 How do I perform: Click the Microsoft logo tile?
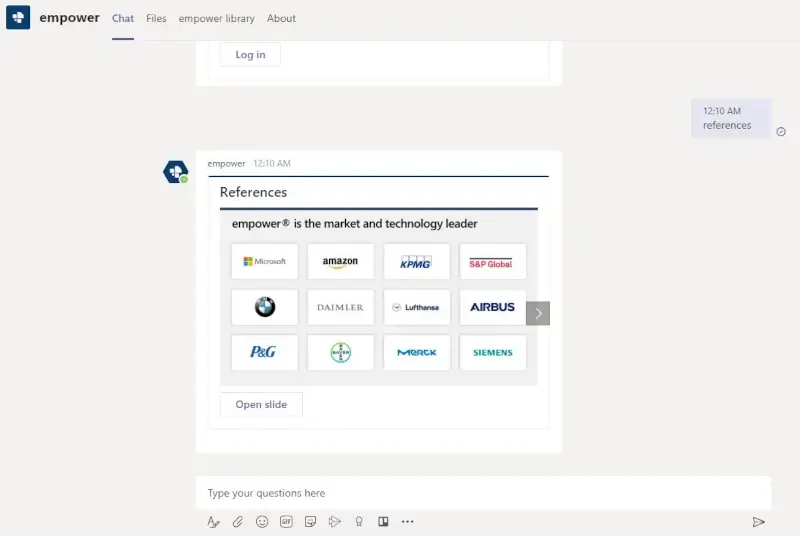tap(264, 261)
